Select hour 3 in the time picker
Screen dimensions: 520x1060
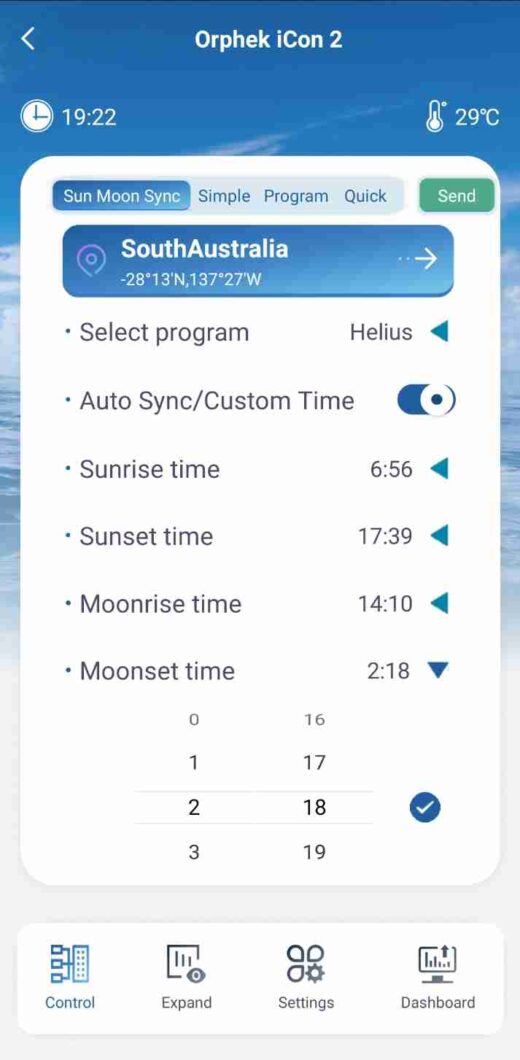(194, 852)
